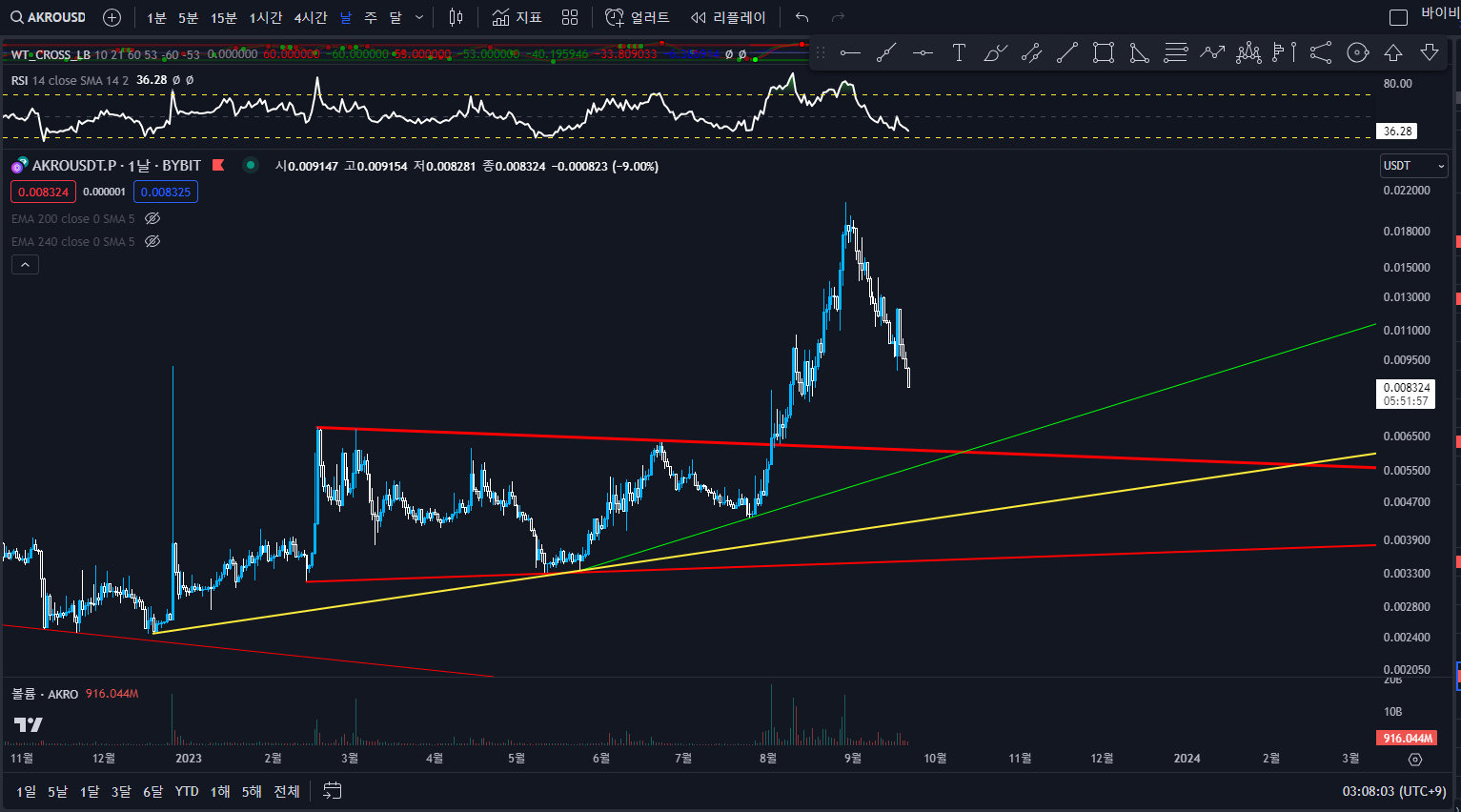Switch to 주 weekly timeframe
This screenshot has width=1461, height=812.
point(371,17)
